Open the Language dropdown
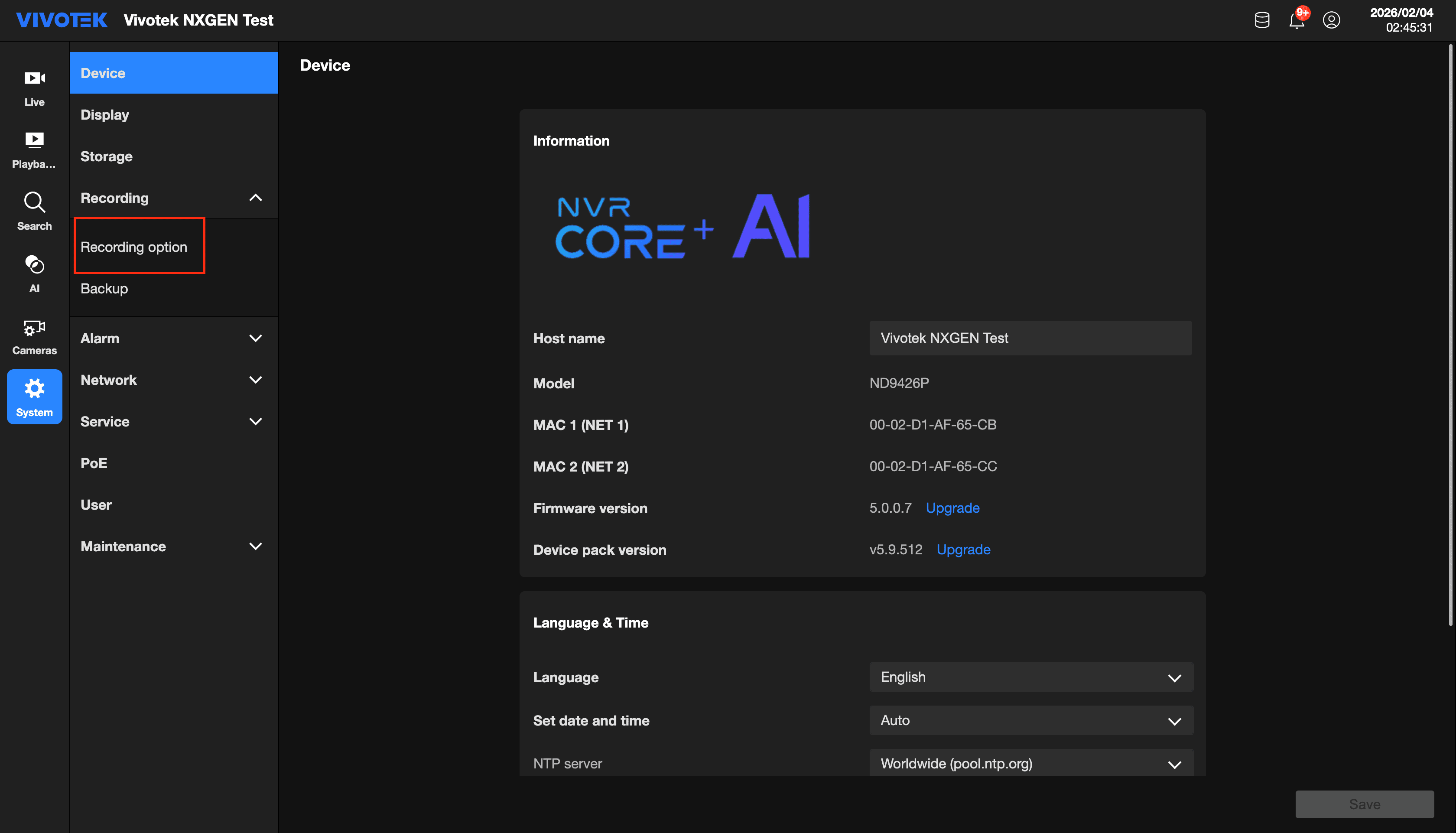Viewport: 1456px width, 833px height. tap(1030, 677)
